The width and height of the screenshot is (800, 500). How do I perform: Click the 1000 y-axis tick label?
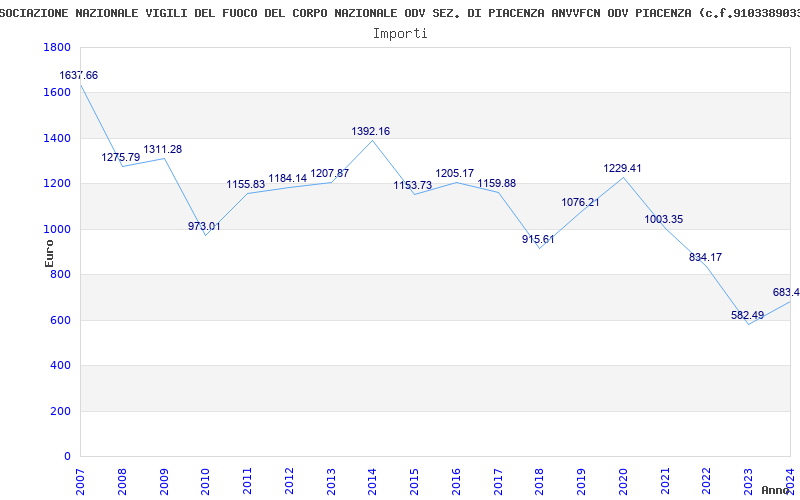coord(57,230)
